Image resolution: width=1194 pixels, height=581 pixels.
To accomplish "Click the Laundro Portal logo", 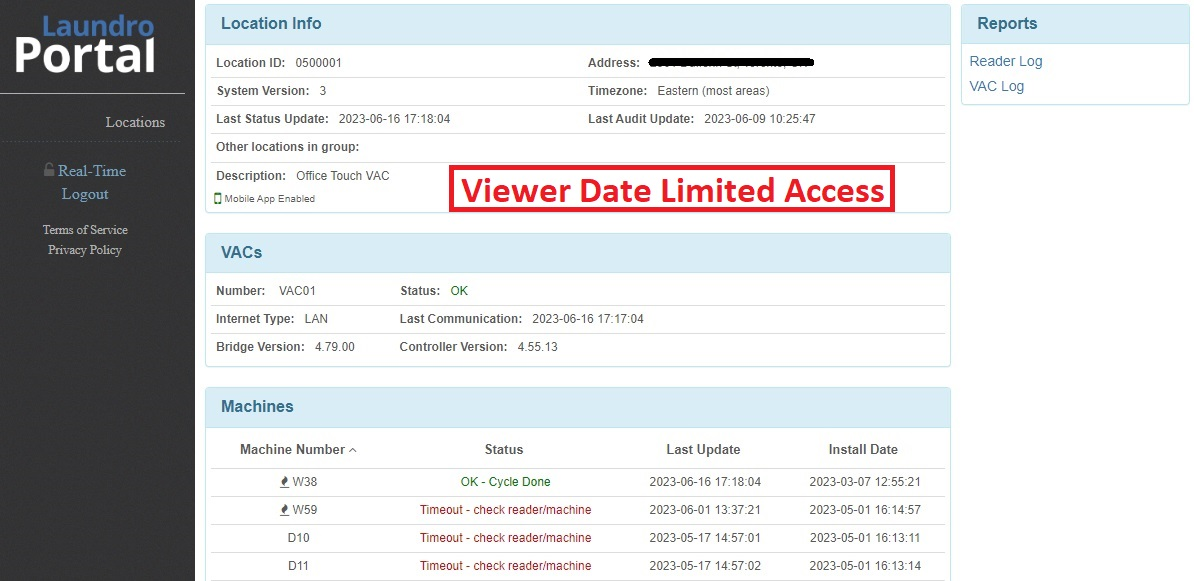I will click(x=85, y=44).
